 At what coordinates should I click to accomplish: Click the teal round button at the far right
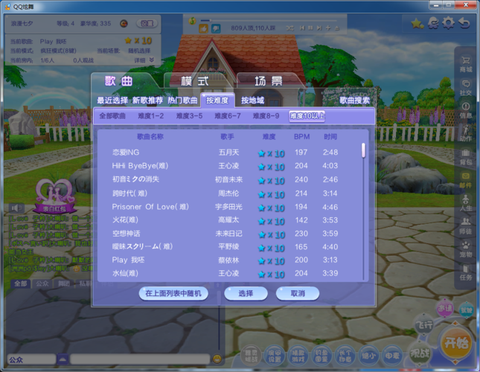pos(466,310)
